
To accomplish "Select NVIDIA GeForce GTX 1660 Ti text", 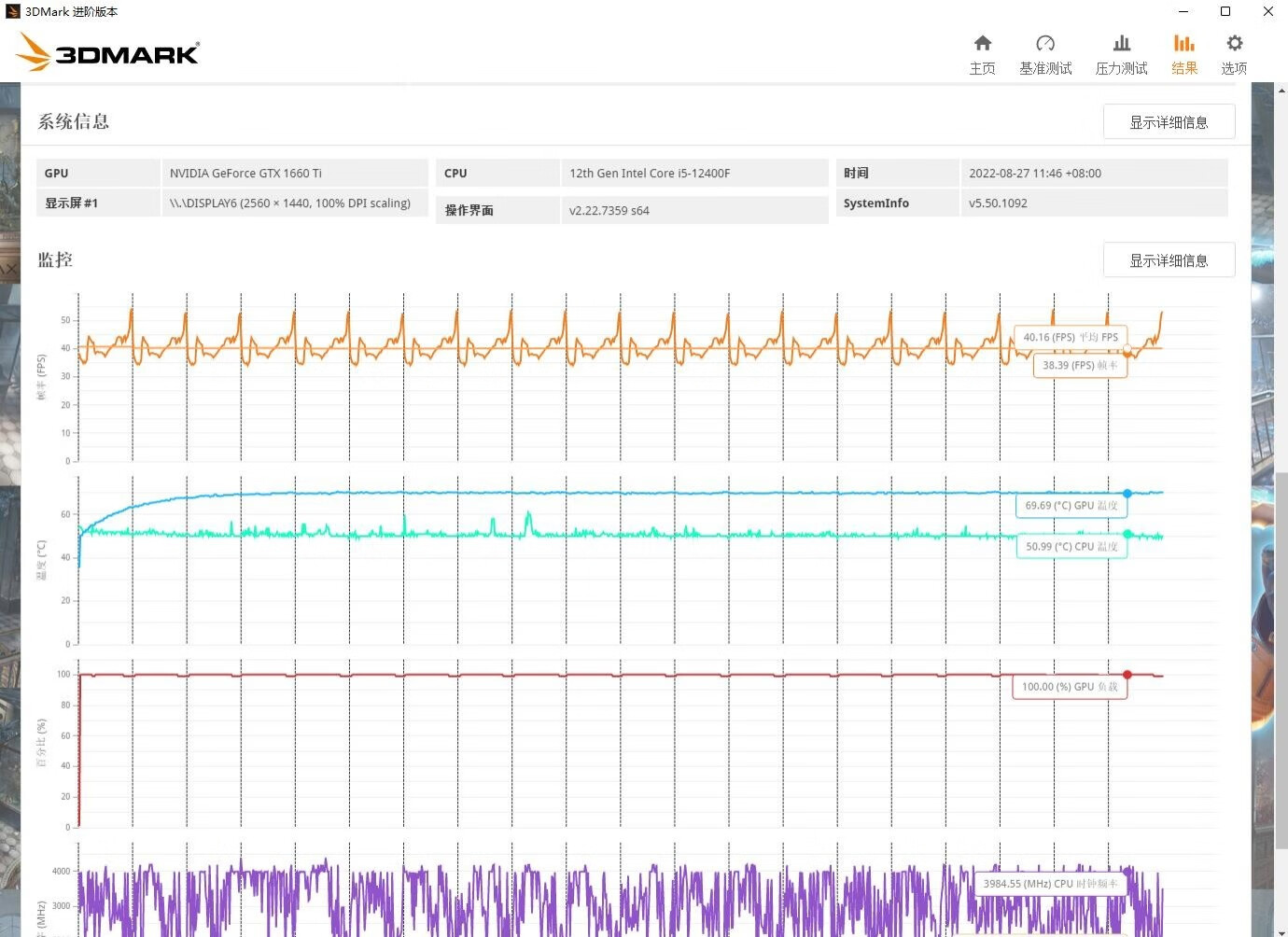I will click(245, 174).
